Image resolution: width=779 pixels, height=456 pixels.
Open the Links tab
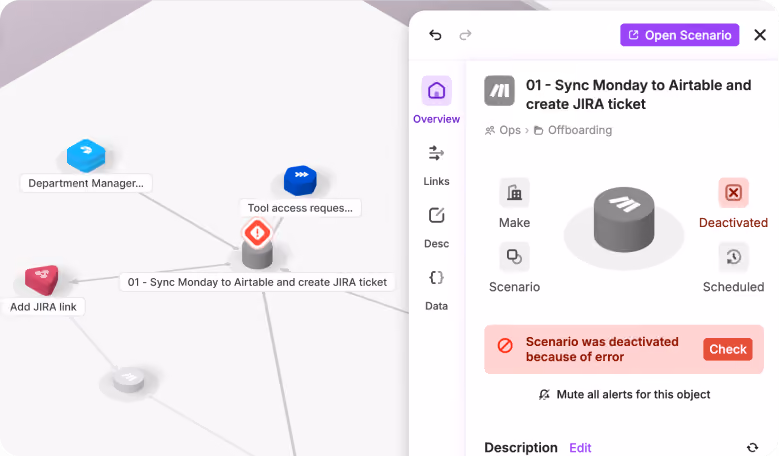(x=436, y=165)
